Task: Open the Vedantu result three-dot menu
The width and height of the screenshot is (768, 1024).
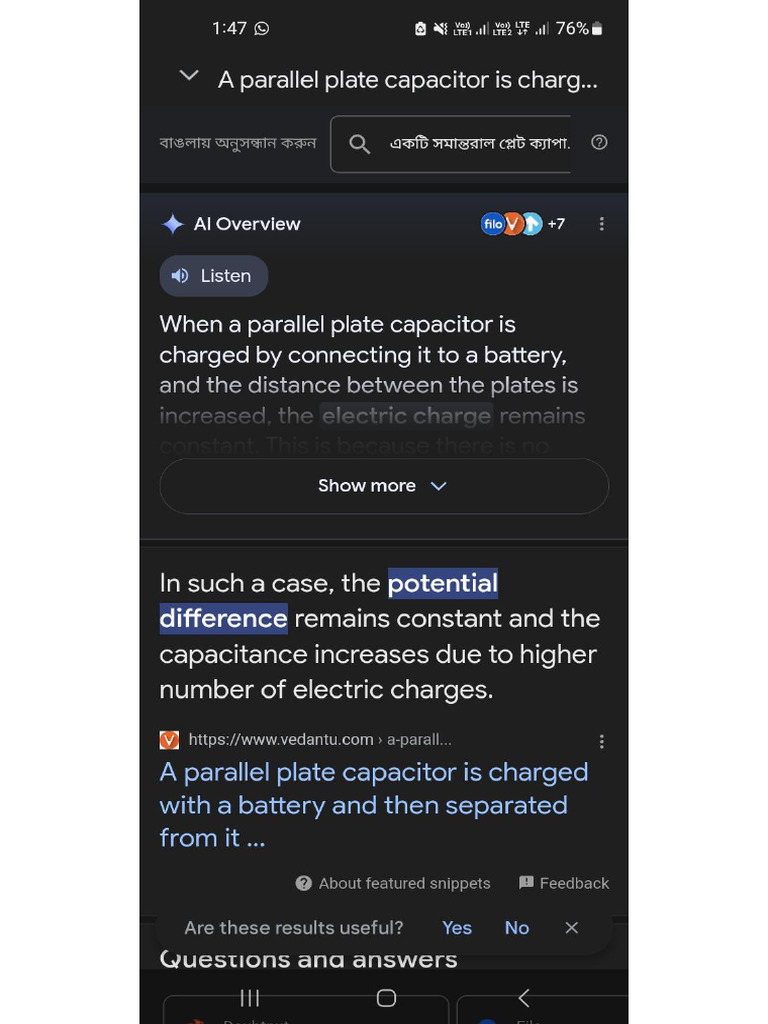Action: click(601, 741)
